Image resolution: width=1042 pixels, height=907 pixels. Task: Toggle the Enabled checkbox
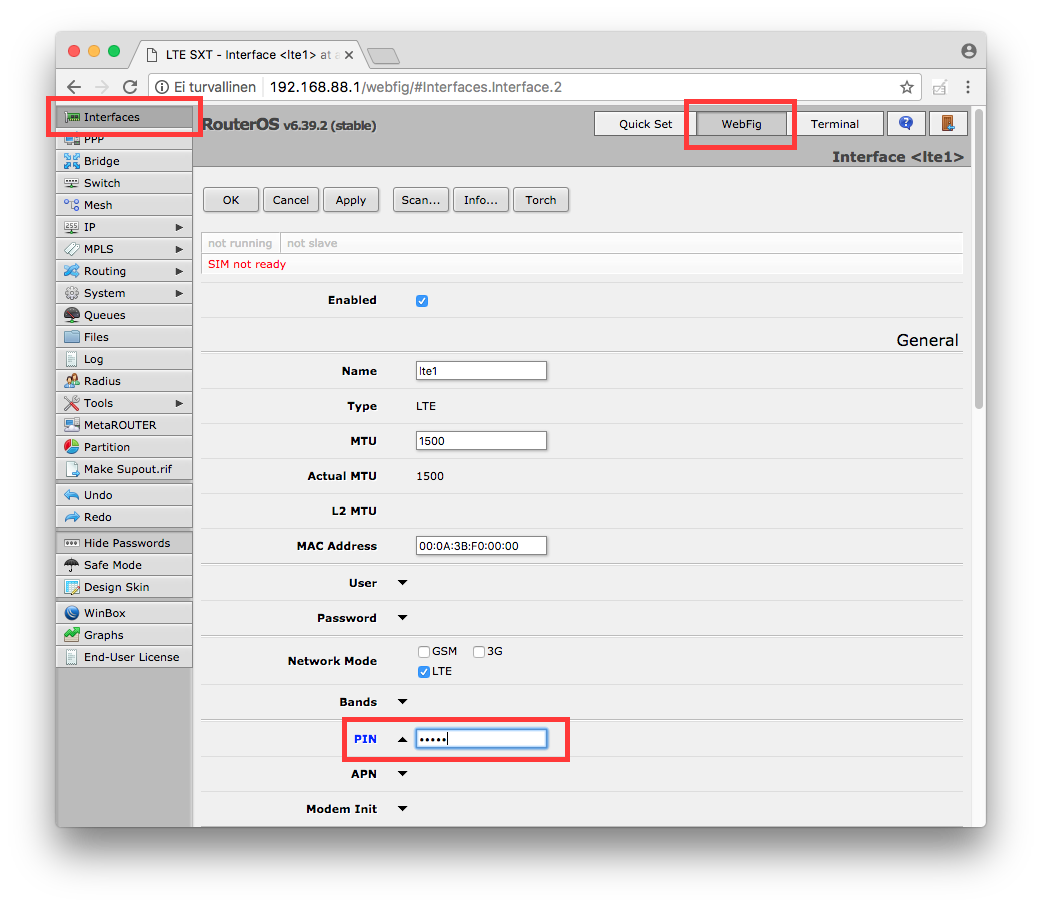(422, 301)
